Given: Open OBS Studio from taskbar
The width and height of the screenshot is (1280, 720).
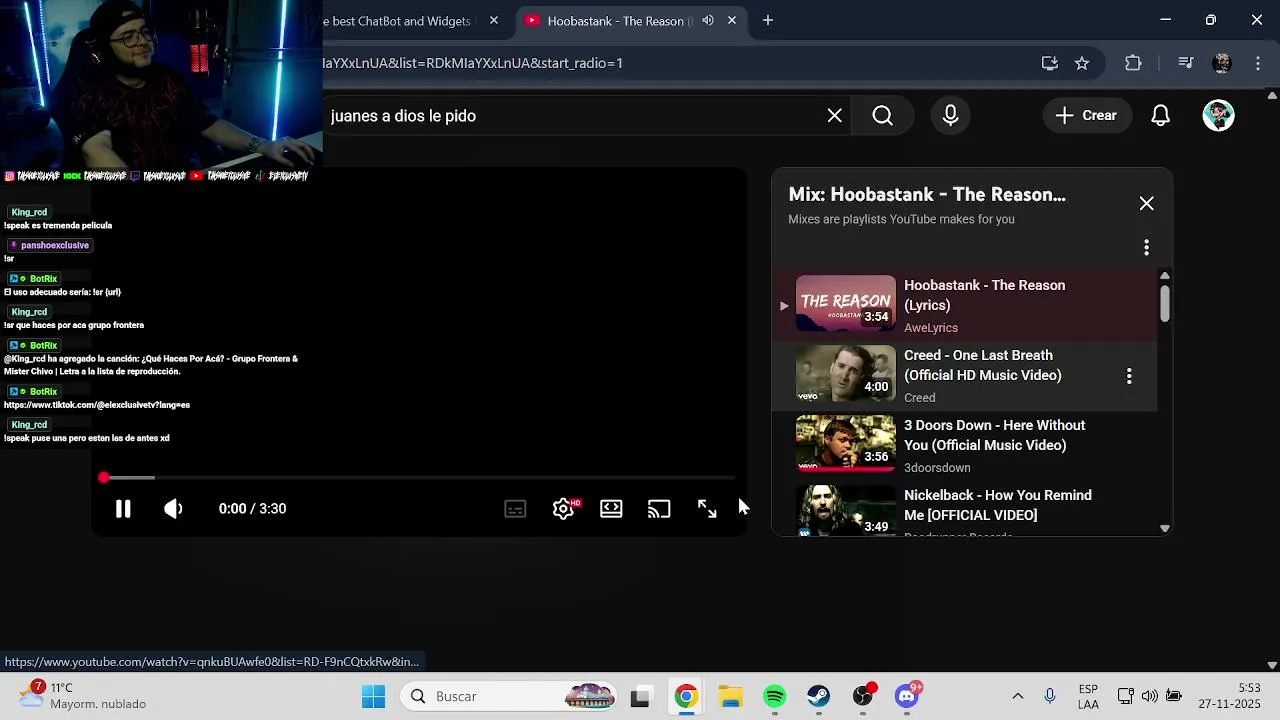Looking at the screenshot, I should pos(863,697).
